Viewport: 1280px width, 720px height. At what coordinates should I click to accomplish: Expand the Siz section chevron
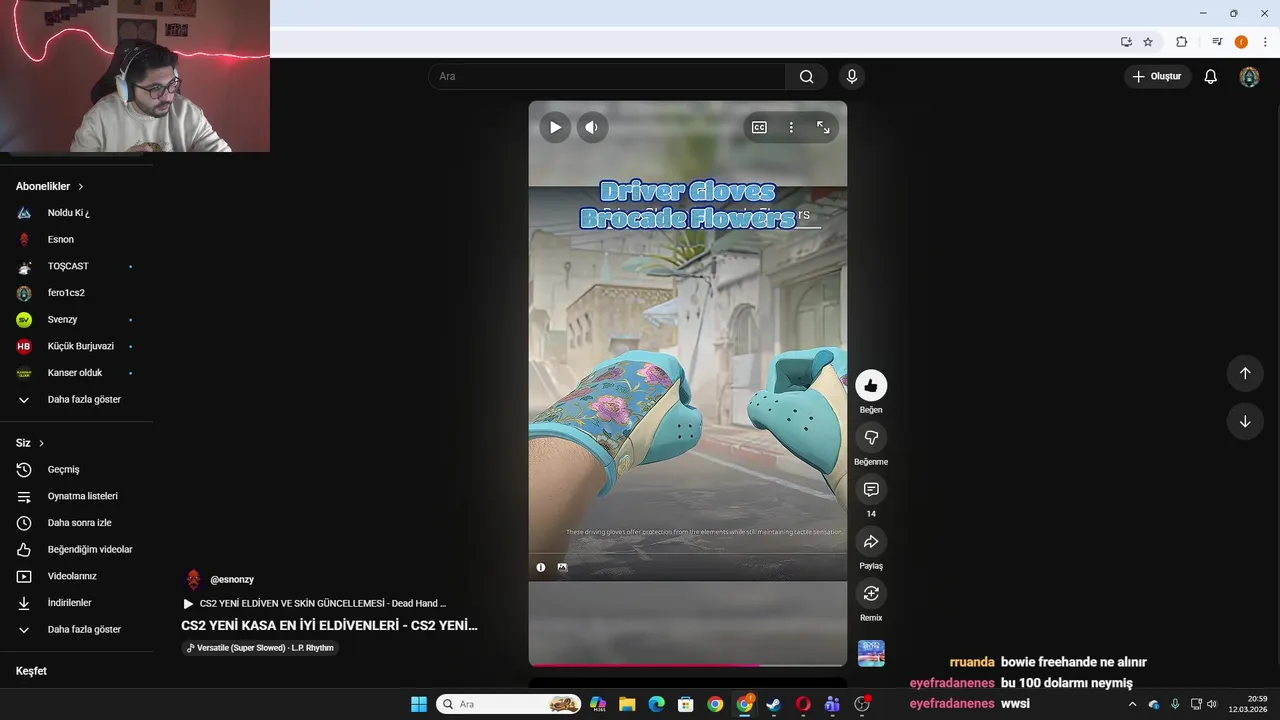[41, 443]
